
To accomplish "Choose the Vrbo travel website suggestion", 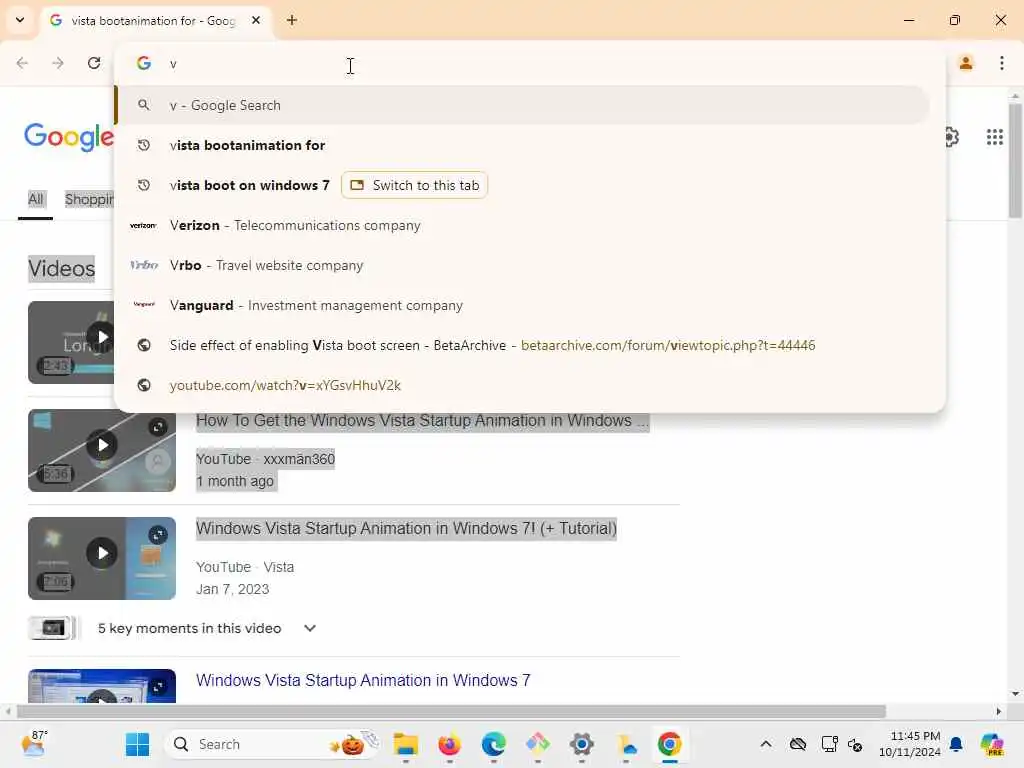I will point(522,265).
